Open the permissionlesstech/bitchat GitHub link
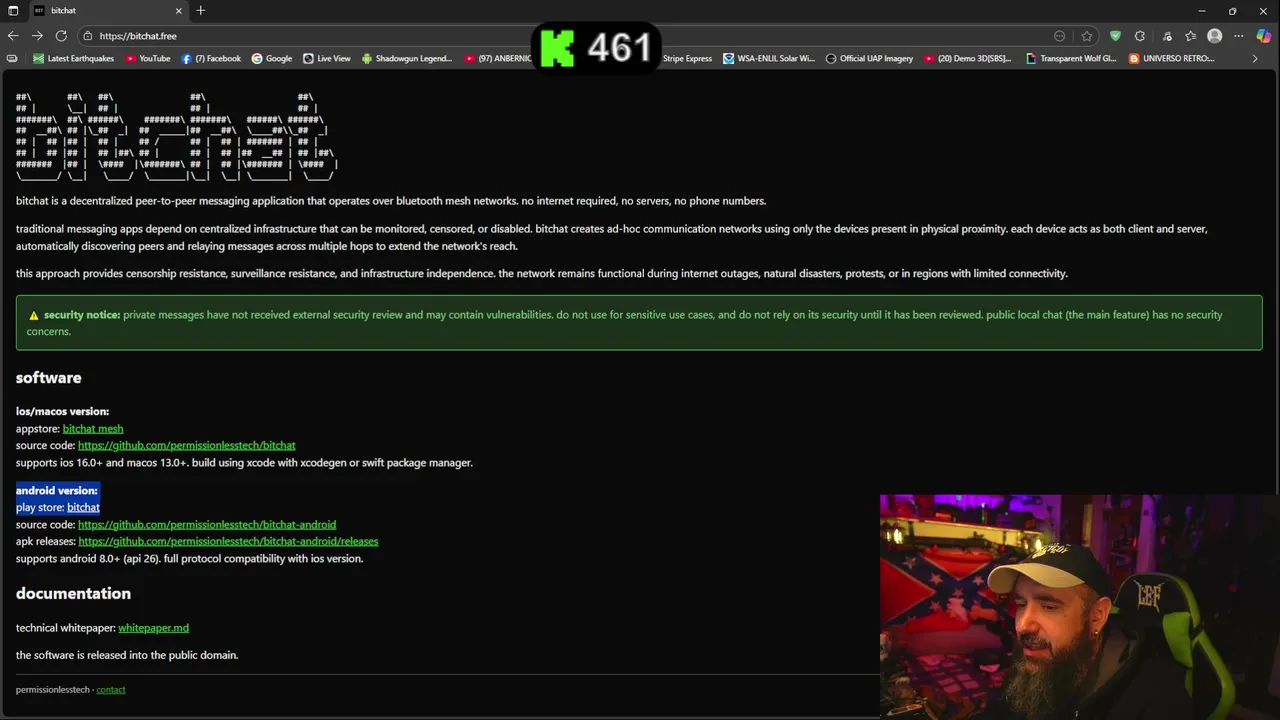Image resolution: width=1280 pixels, height=720 pixels. click(x=187, y=445)
